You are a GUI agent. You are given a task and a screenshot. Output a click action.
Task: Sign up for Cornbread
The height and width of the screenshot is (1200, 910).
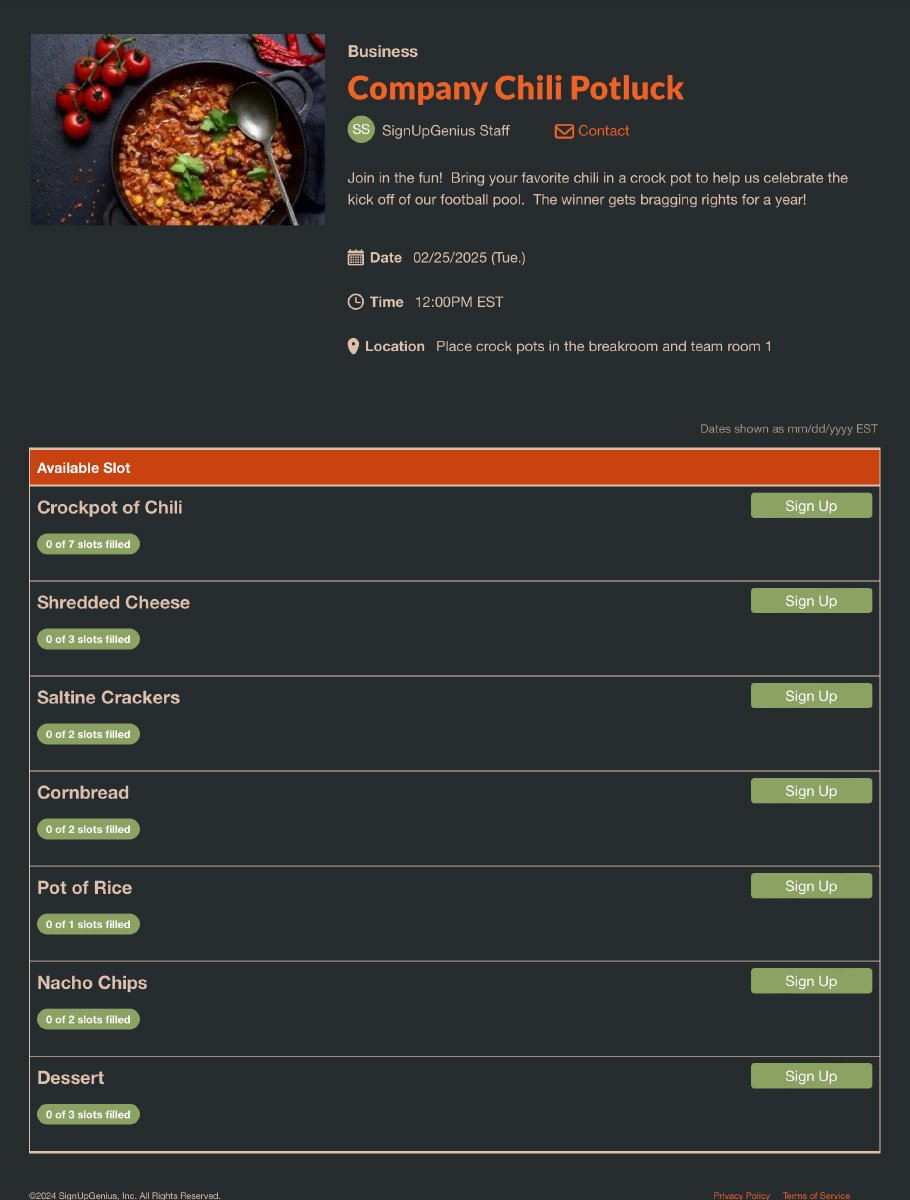[x=811, y=790]
